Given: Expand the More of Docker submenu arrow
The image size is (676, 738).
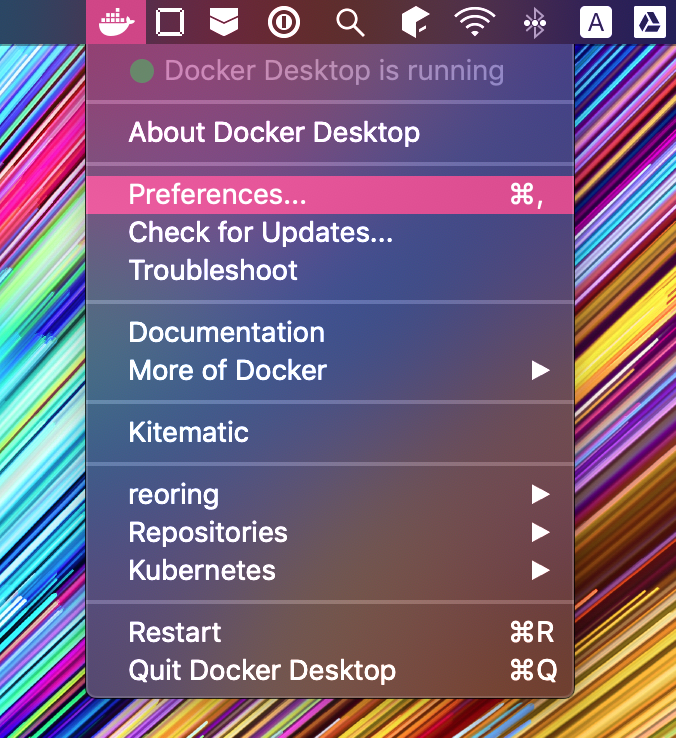Looking at the screenshot, I should point(540,370).
